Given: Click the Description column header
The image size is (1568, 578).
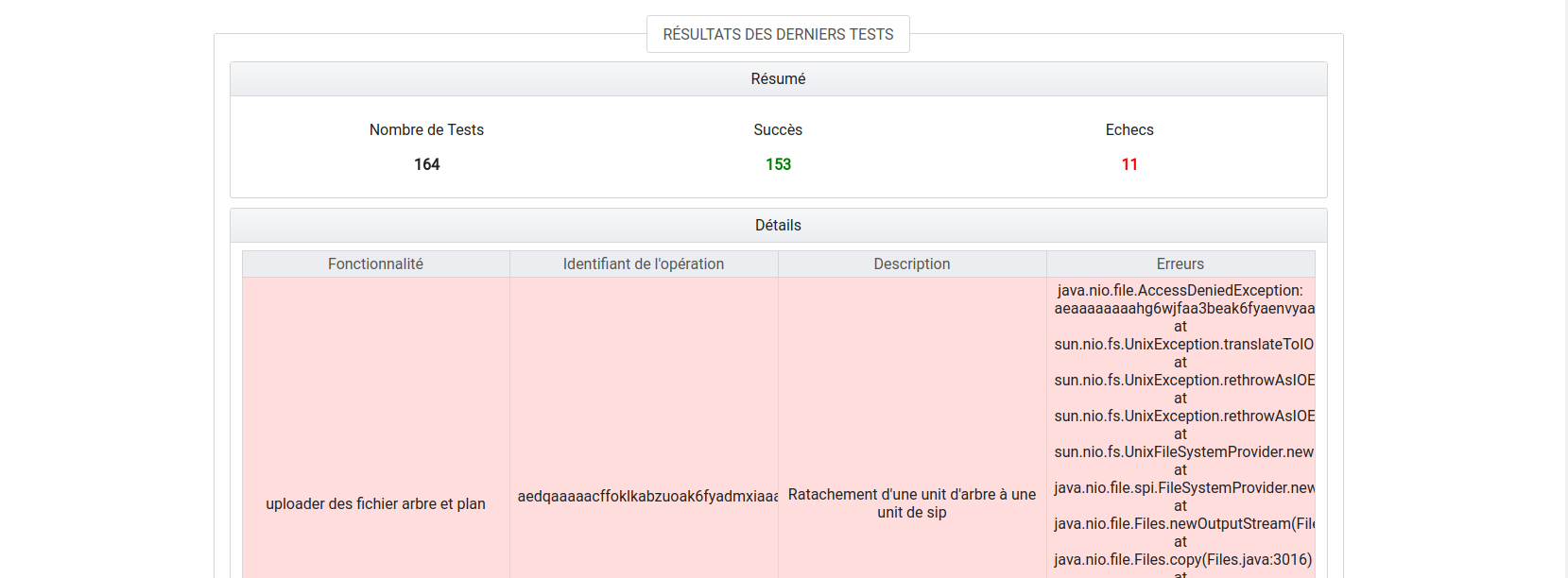Looking at the screenshot, I should point(912,264).
